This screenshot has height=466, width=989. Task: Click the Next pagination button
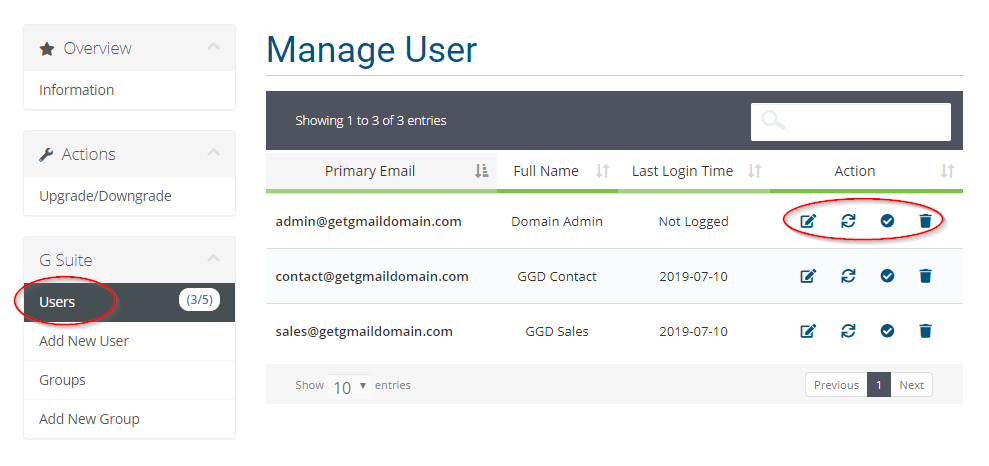911,385
